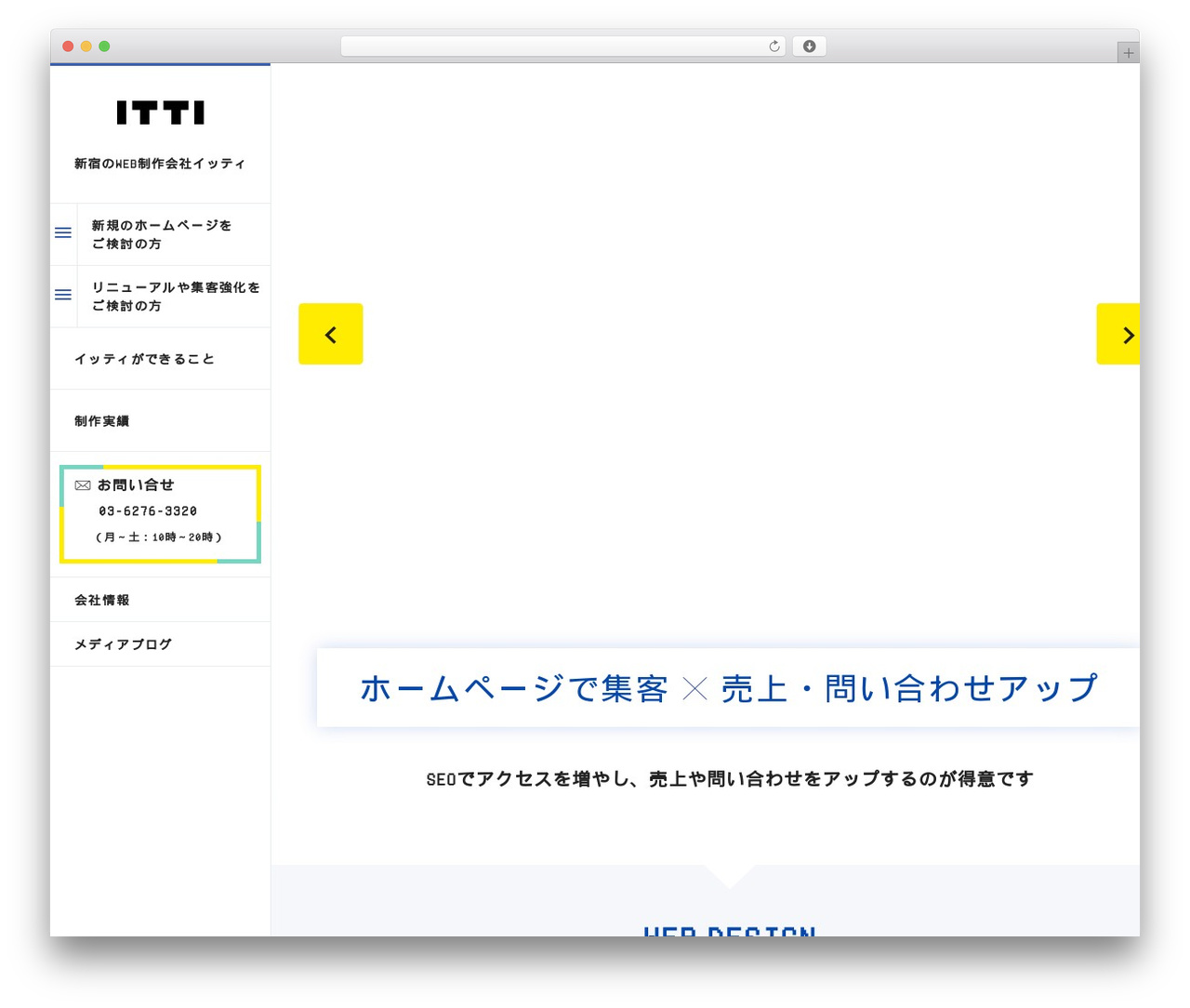
Task: Maximize window using green button
Action: click(x=104, y=46)
